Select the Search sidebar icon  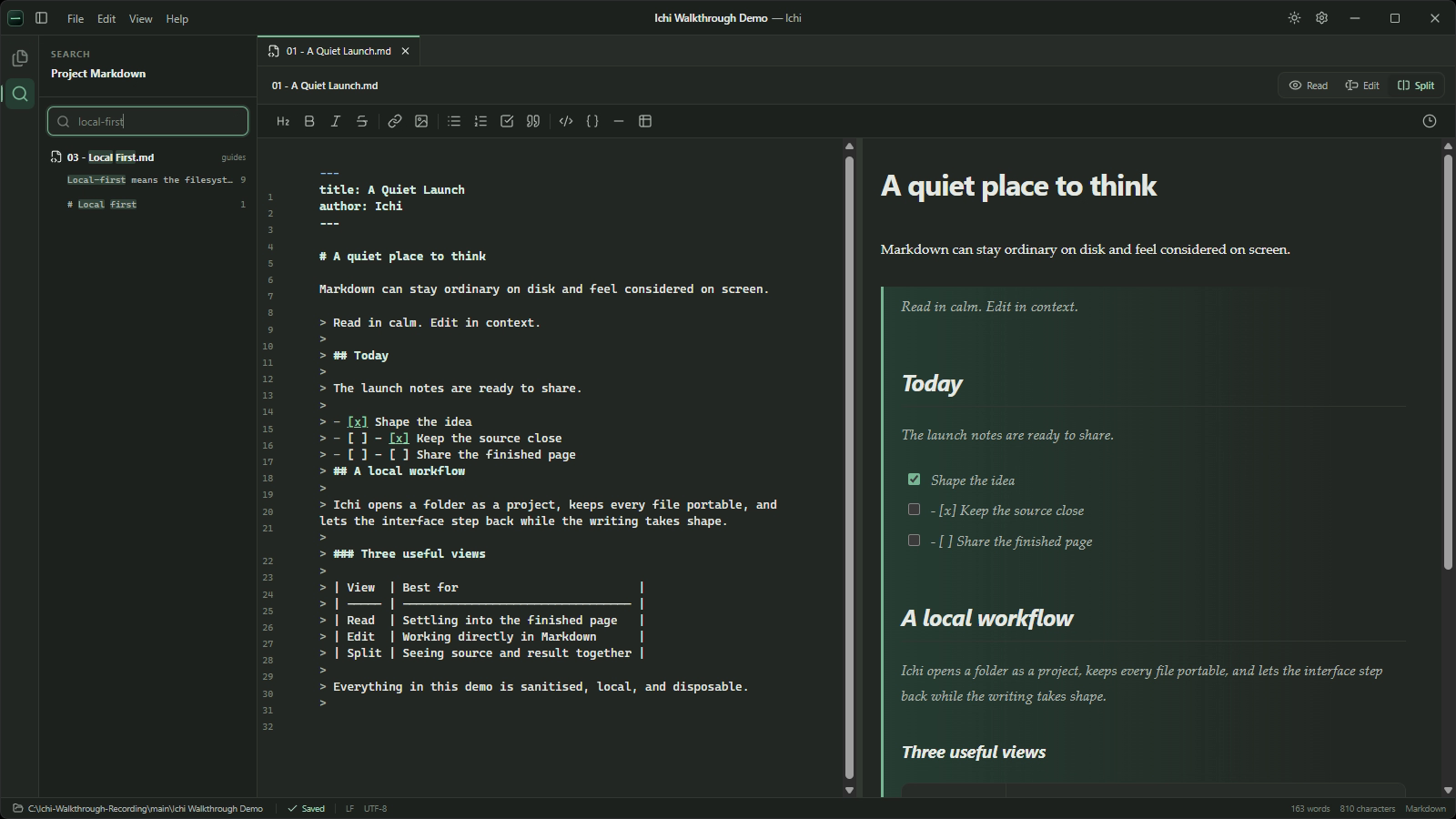(19, 94)
